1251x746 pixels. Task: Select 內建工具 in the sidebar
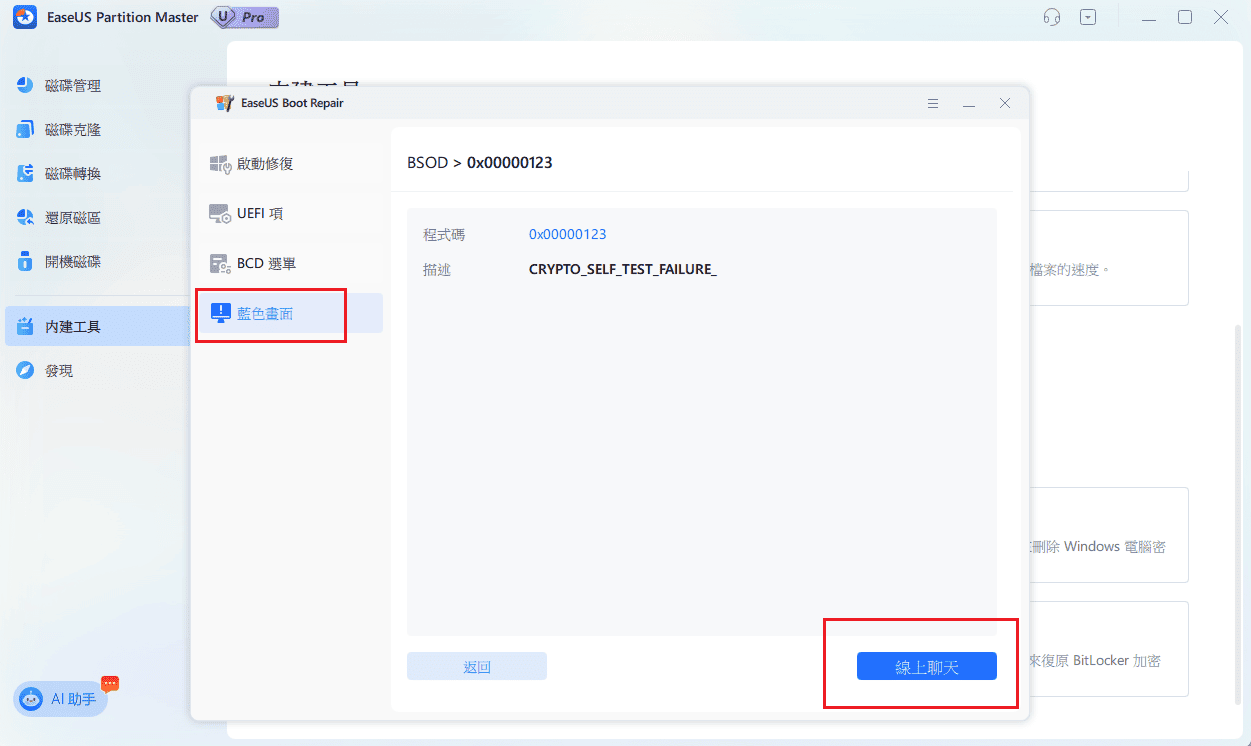(72, 327)
